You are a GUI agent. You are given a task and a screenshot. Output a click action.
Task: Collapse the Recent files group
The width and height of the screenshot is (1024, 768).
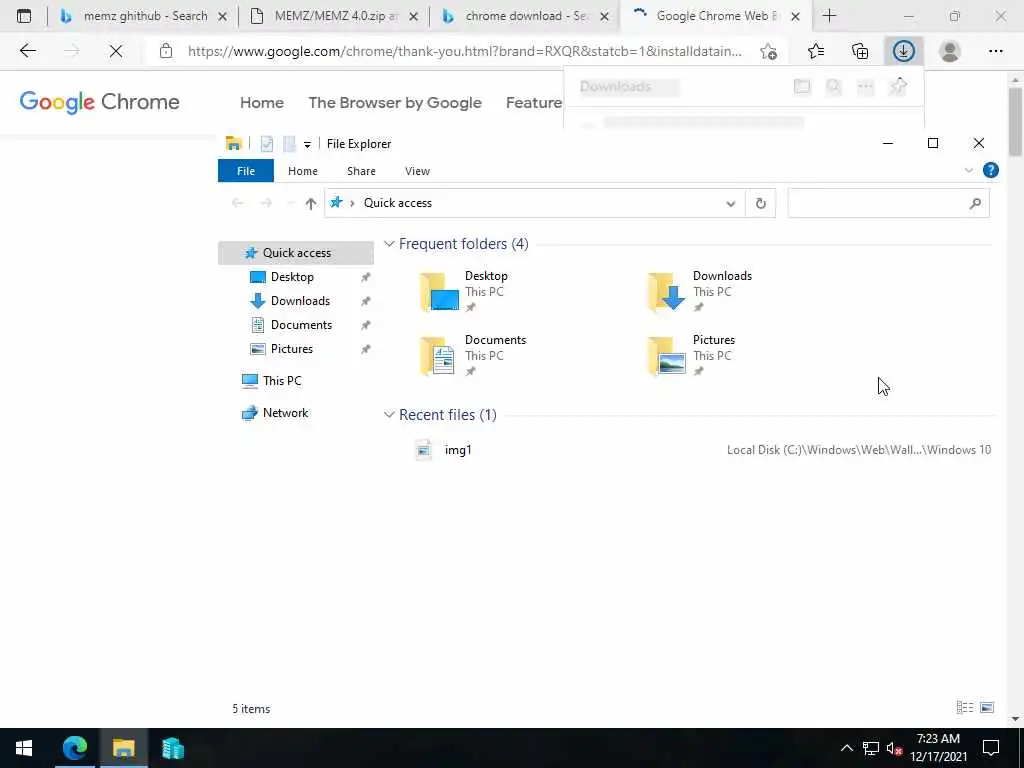389,415
